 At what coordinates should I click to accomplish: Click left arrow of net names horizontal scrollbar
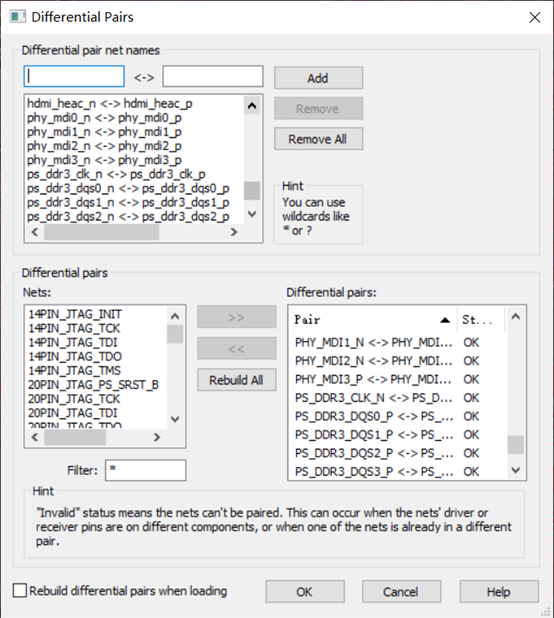pos(35,232)
